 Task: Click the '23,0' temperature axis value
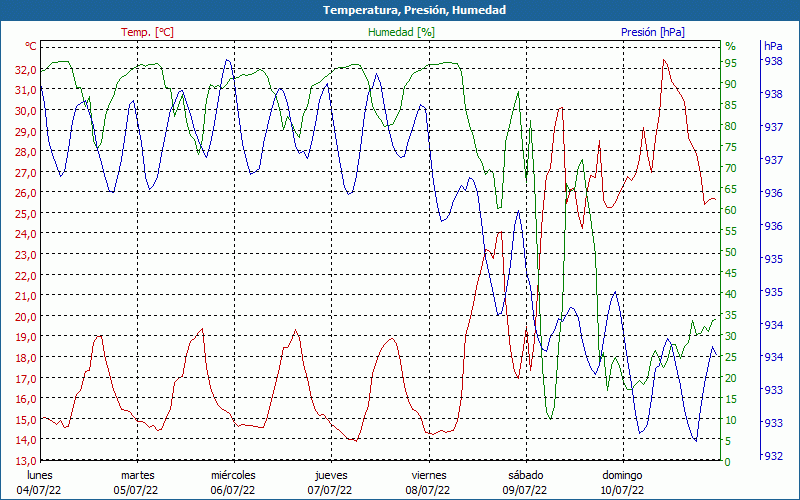pyautogui.click(x=26, y=255)
